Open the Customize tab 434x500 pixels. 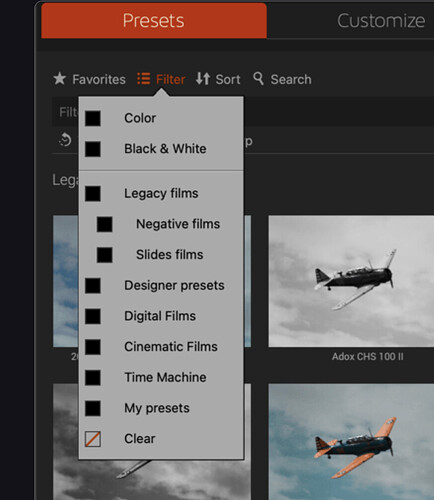381,21
